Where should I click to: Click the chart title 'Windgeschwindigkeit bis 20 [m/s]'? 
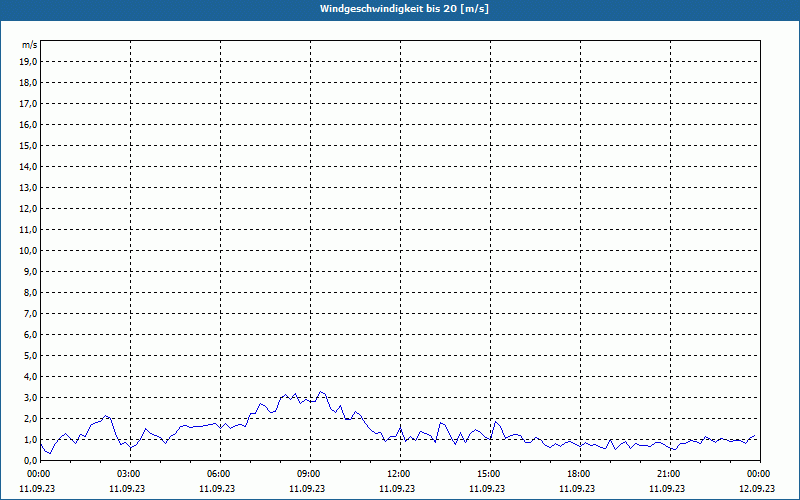pyautogui.click(x=404, y=9)
